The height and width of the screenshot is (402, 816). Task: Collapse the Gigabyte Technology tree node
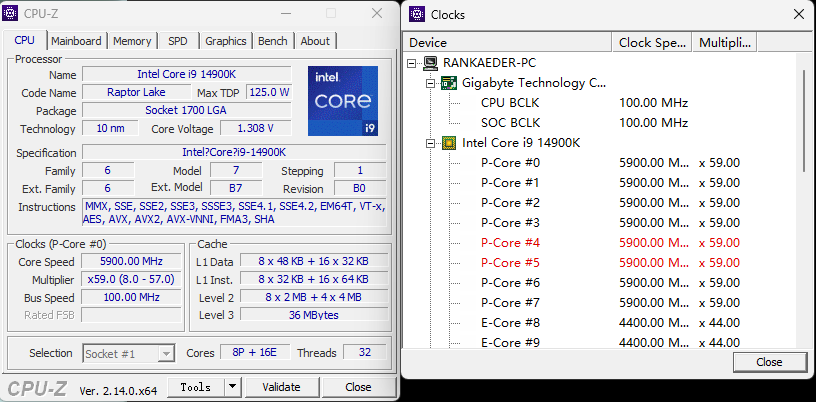431,83
